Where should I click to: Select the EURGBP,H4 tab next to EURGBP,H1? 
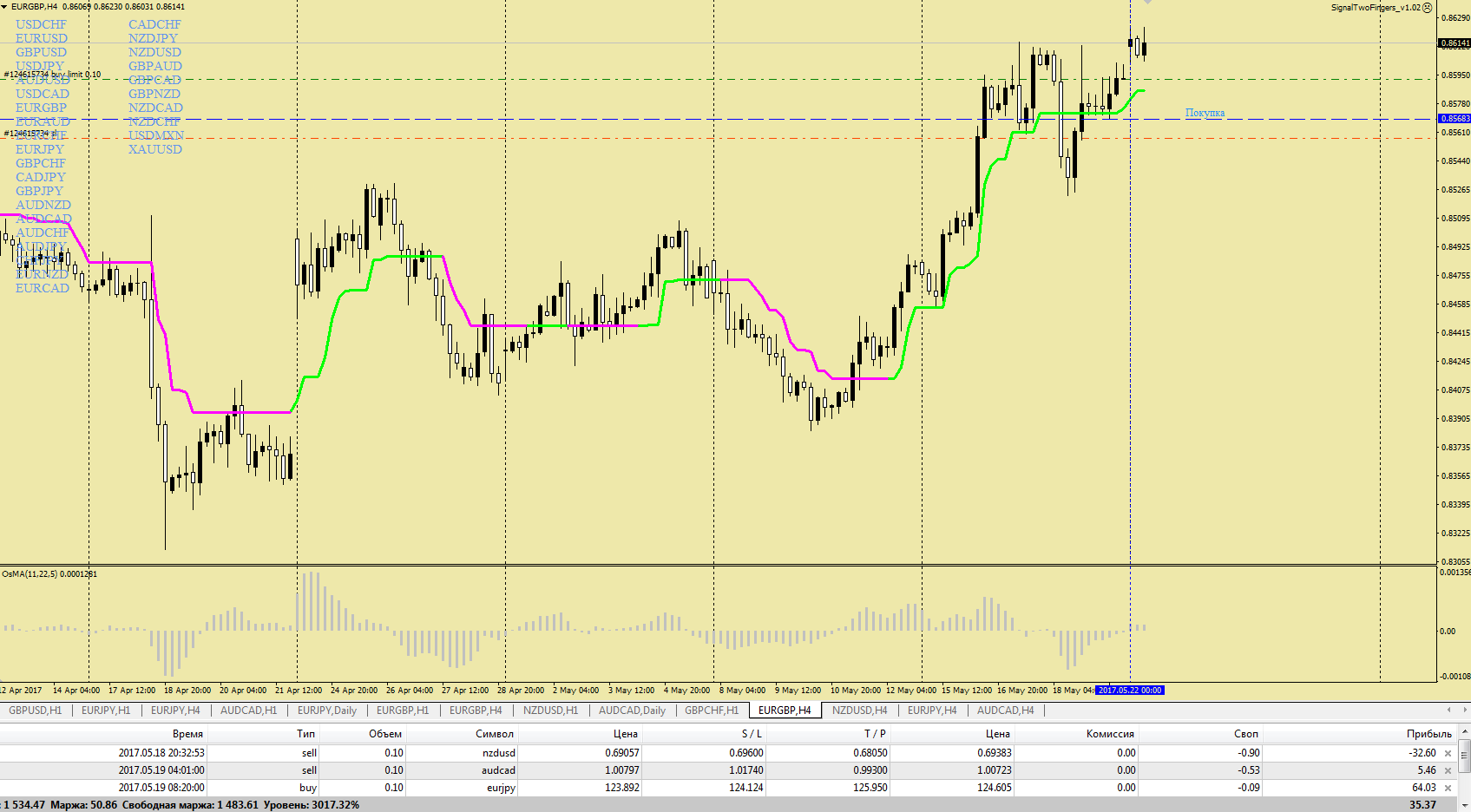point(476,710)
